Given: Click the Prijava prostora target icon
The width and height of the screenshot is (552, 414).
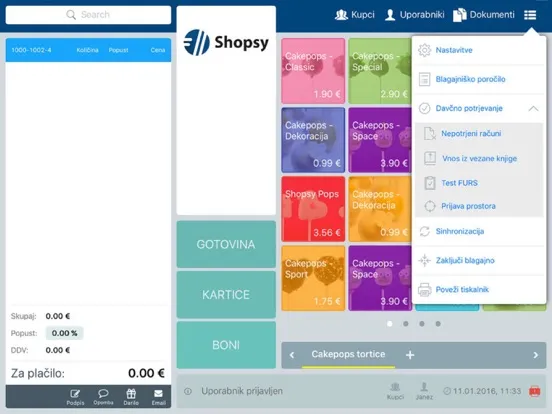Looking at the screenshot, I should point(430,206).
